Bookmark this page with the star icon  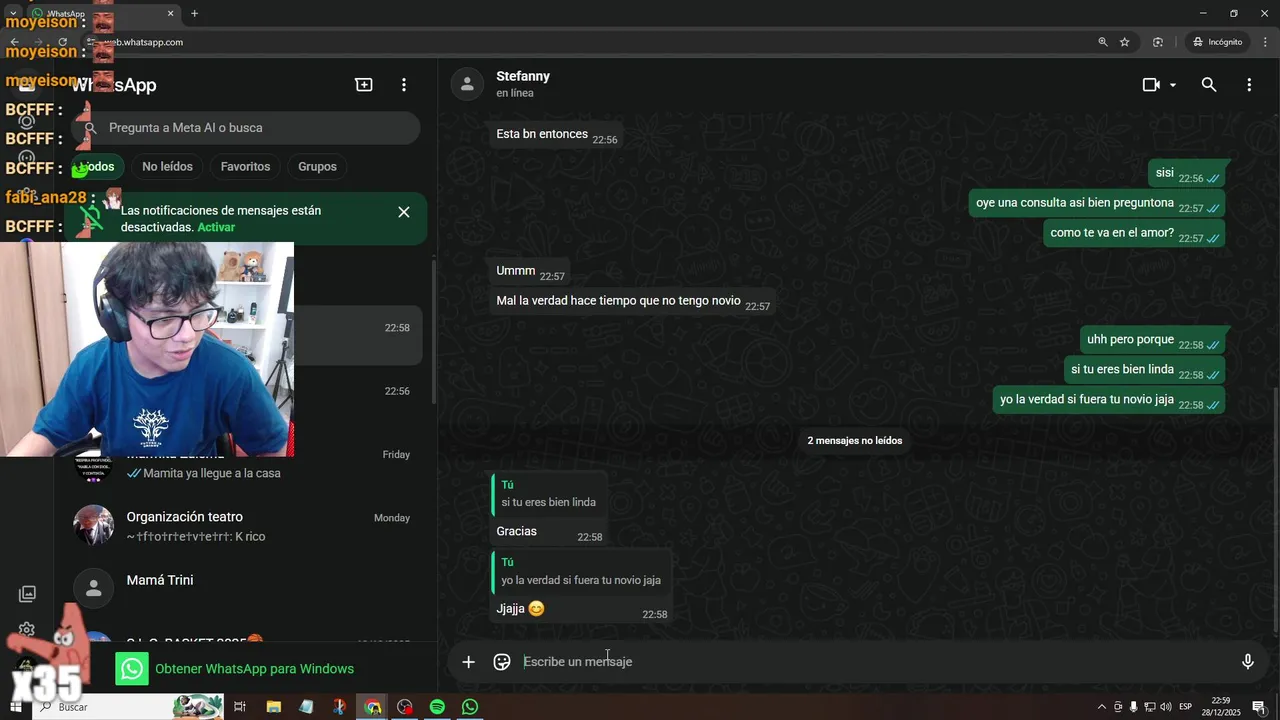(x=1125, y=42)
